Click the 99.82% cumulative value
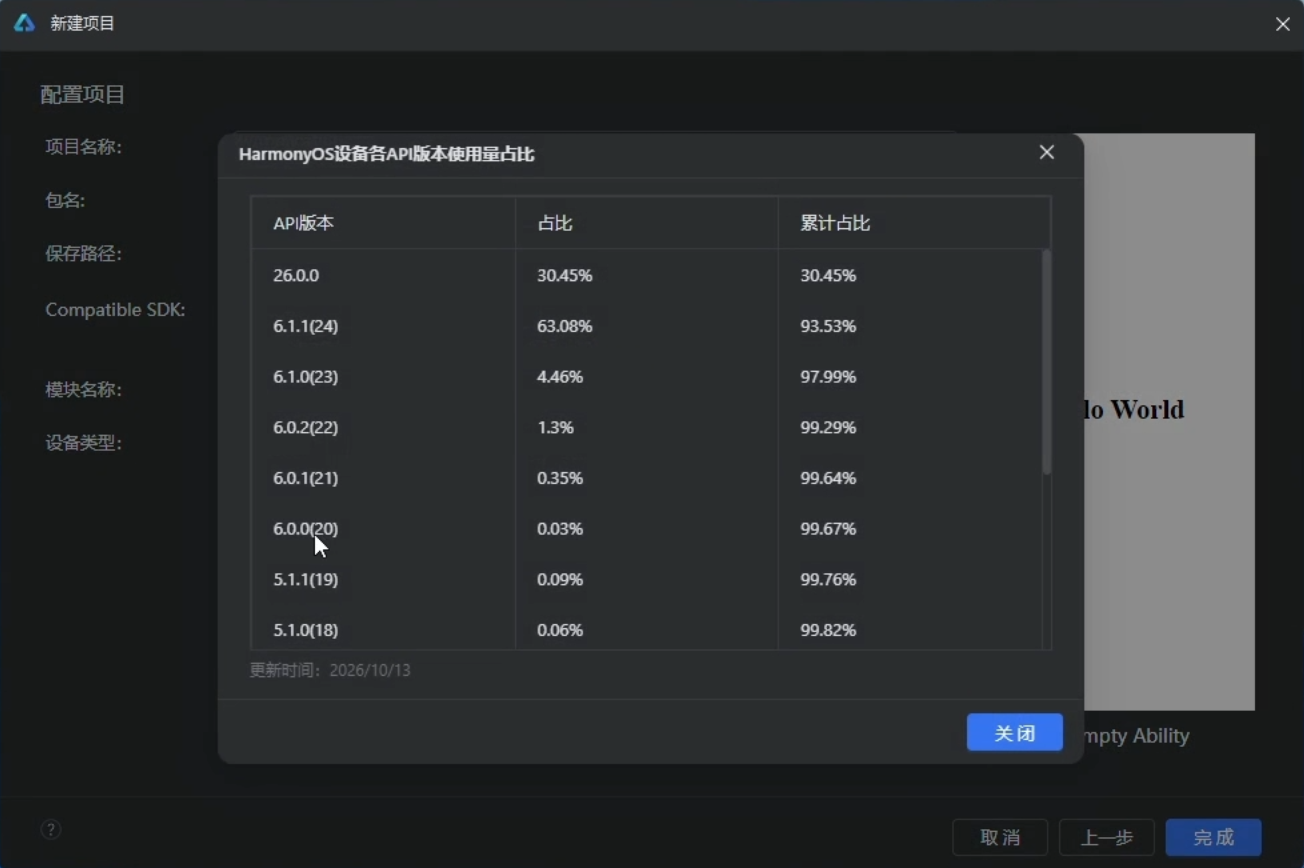The height and width of the screenshot is (868, 1304). pyautogui.click(x=828, y=630)
